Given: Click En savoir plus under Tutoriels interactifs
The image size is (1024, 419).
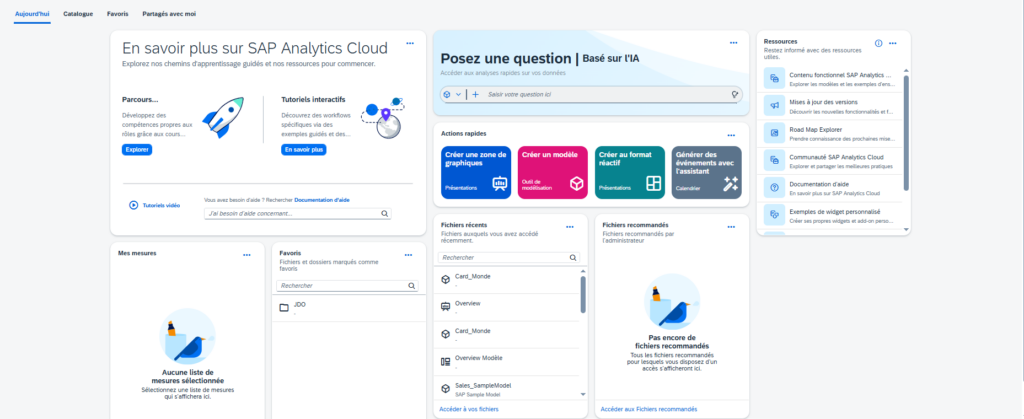Looking at the screenshot, I should 304,149.
